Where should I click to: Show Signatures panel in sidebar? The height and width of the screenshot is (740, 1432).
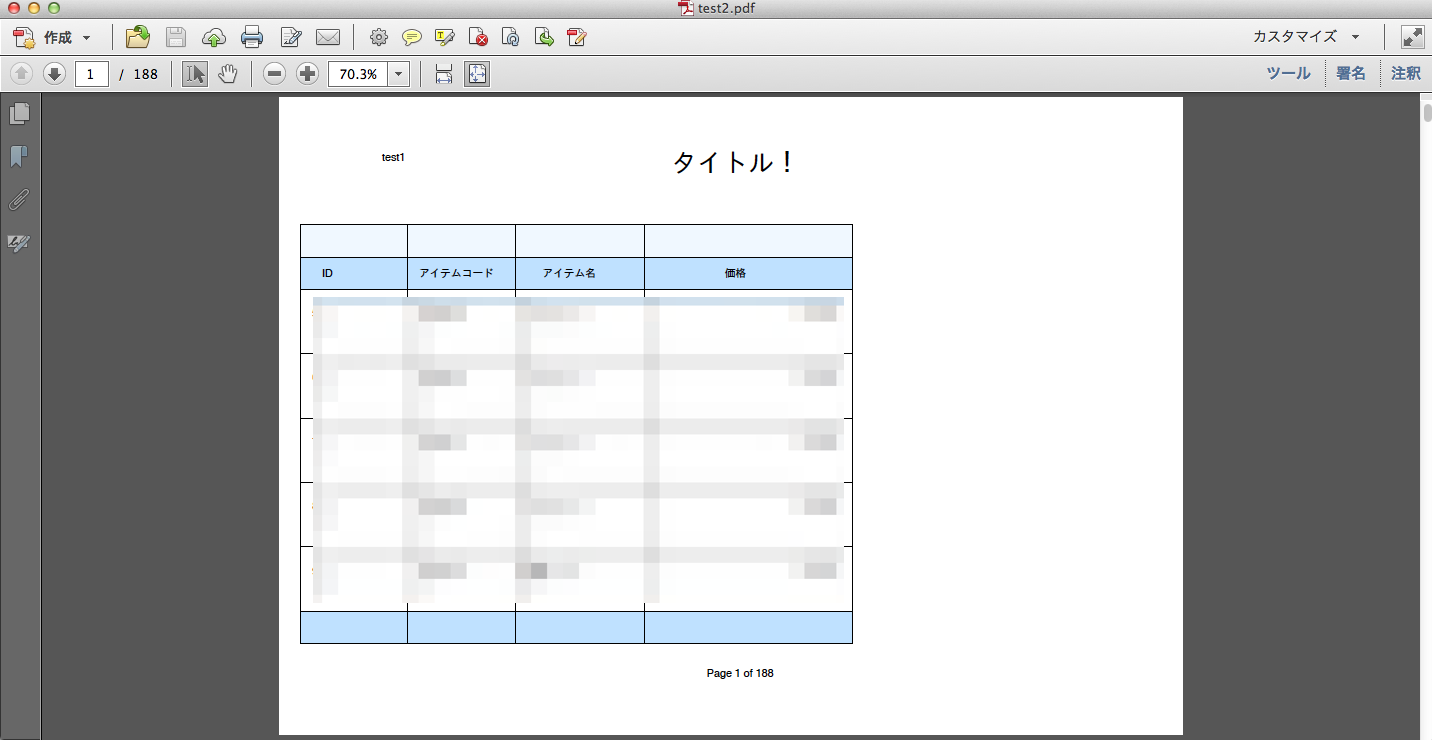pyautogui.click(x=19, y=243)
